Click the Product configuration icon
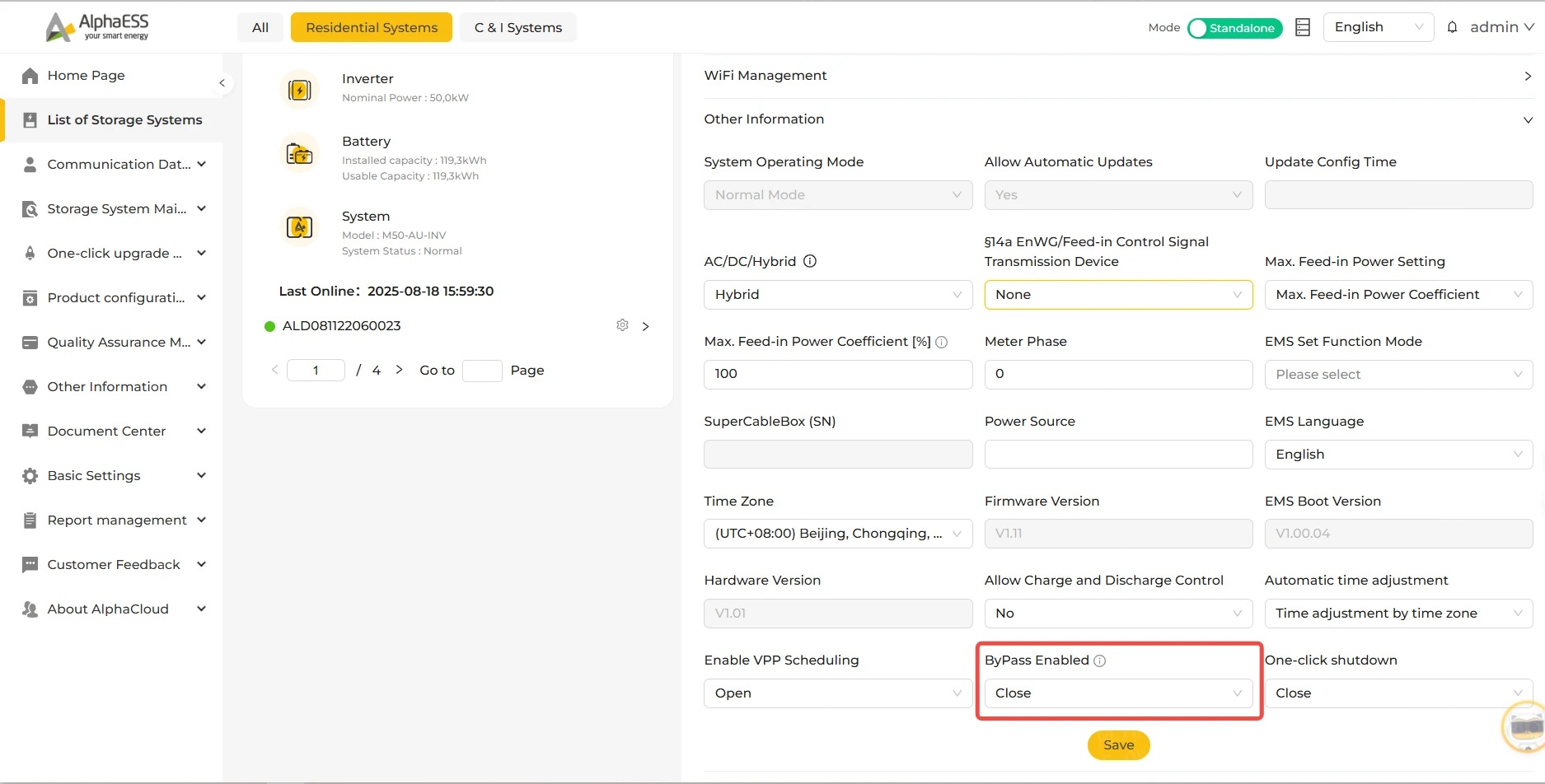1545x784 pixels. point(30,298)
